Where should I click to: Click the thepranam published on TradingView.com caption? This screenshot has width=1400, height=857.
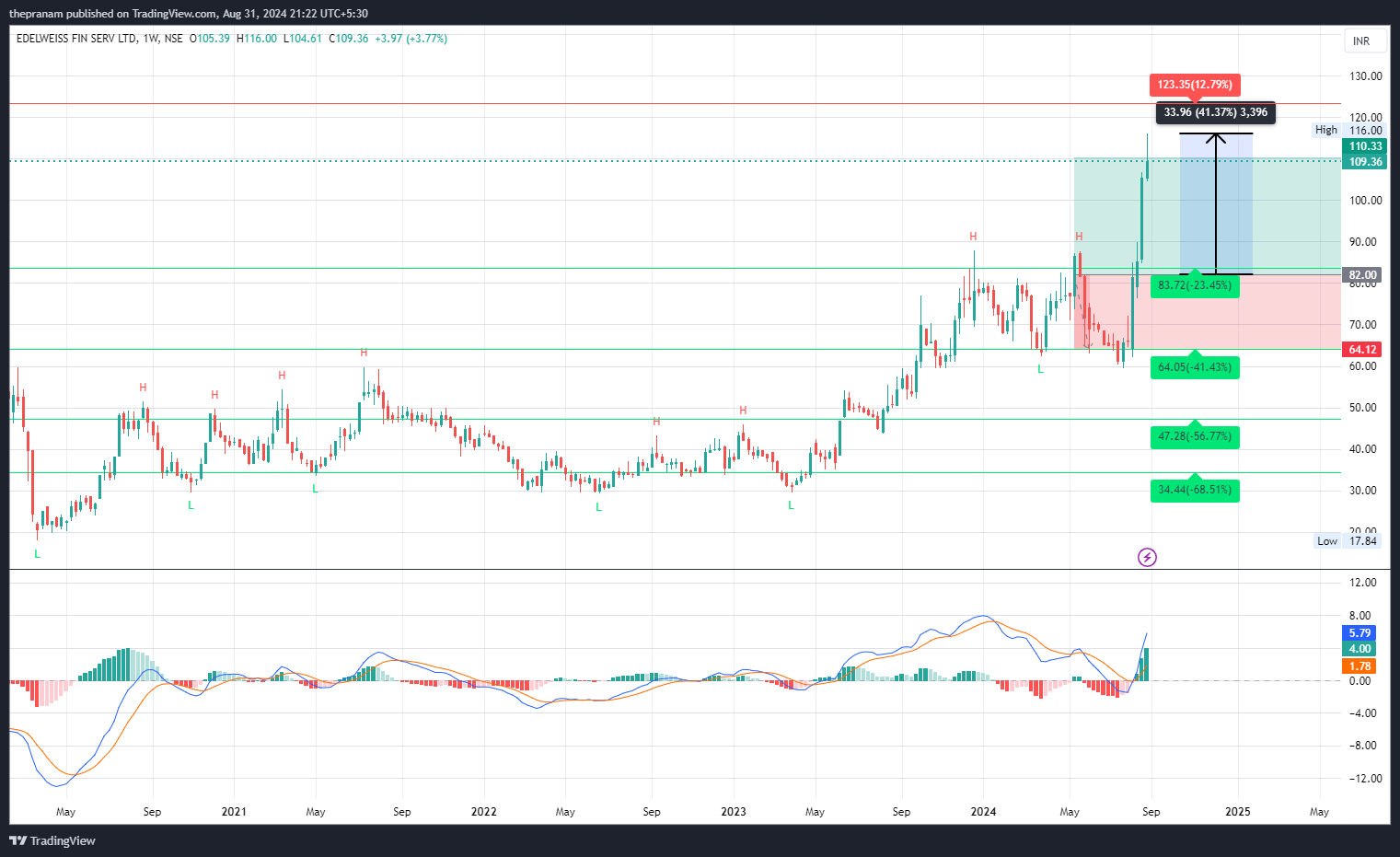click(189, 14)
